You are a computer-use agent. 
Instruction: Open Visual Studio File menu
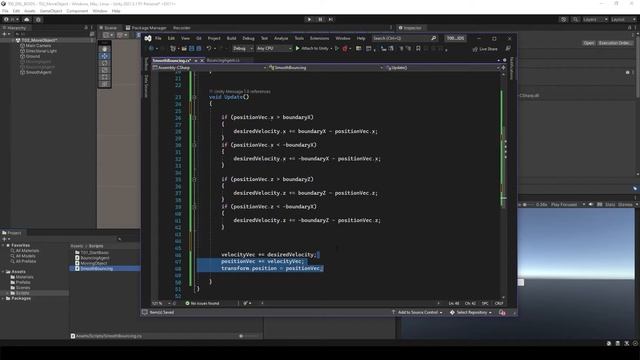tap(158, 38)
